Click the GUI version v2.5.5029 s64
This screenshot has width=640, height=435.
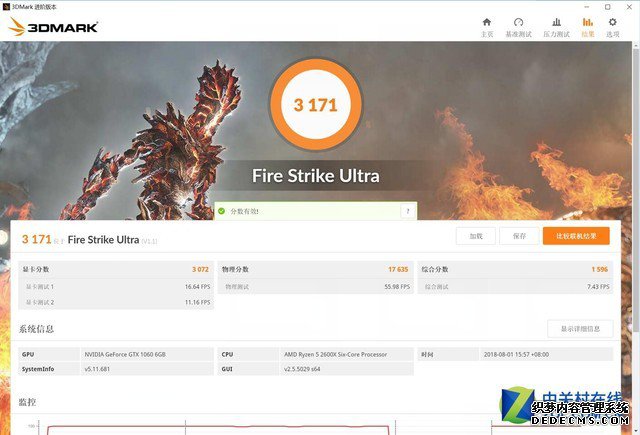(302, 369)
